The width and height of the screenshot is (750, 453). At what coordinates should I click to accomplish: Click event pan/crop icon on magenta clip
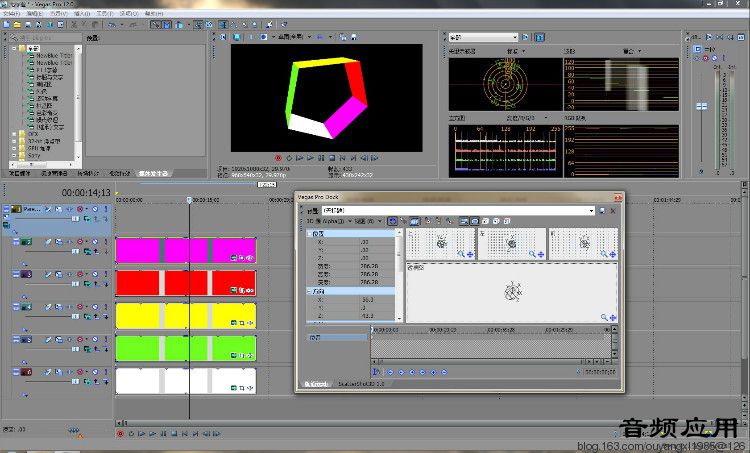point(242,258)
